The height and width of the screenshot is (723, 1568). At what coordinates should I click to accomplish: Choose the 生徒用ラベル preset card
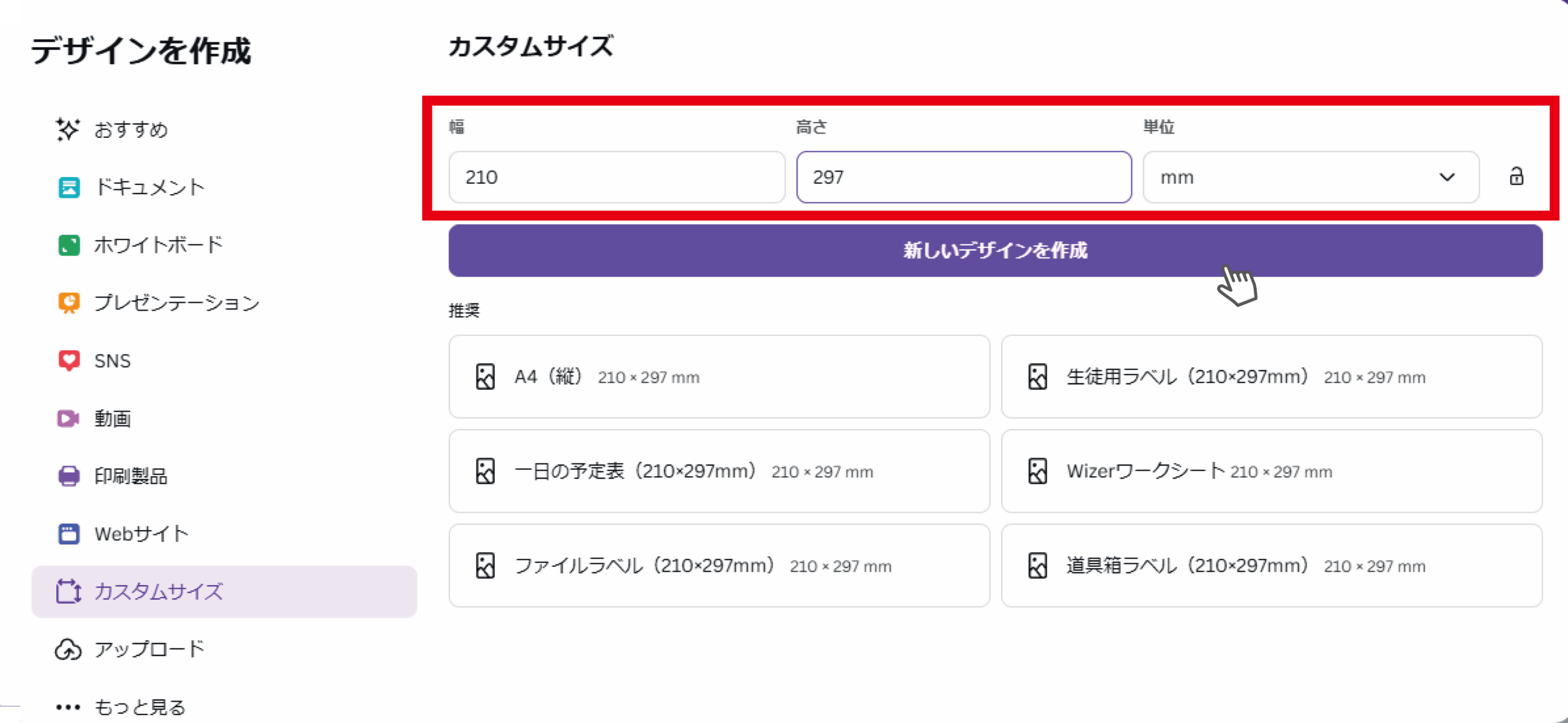pyautogui.click(x=1272, y=377)
